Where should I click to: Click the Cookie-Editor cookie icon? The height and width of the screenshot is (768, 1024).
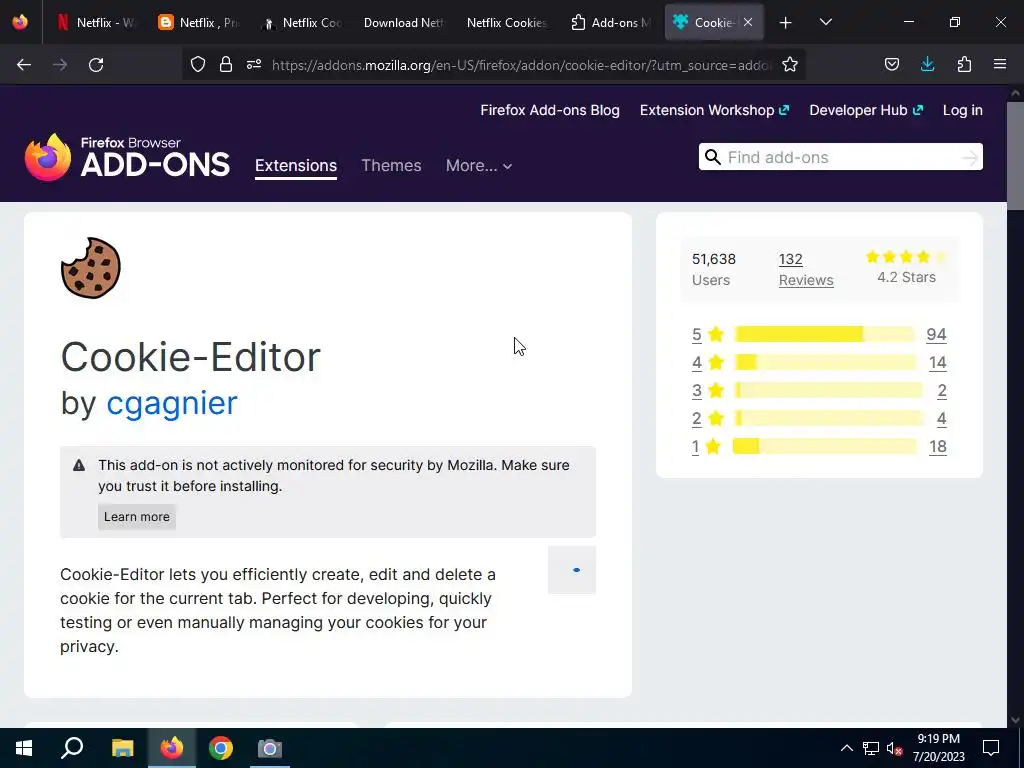tap(91, 268)
